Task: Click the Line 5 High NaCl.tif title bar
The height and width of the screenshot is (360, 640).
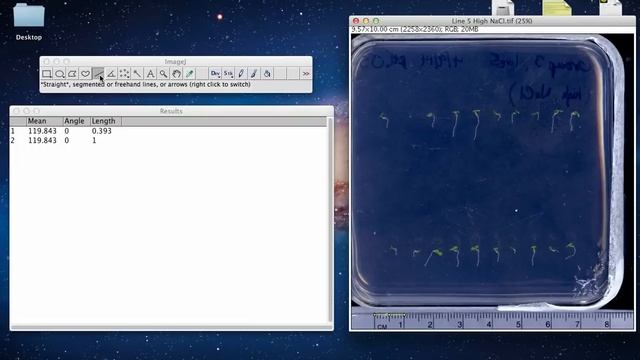Action: click(x=492, y=21)
